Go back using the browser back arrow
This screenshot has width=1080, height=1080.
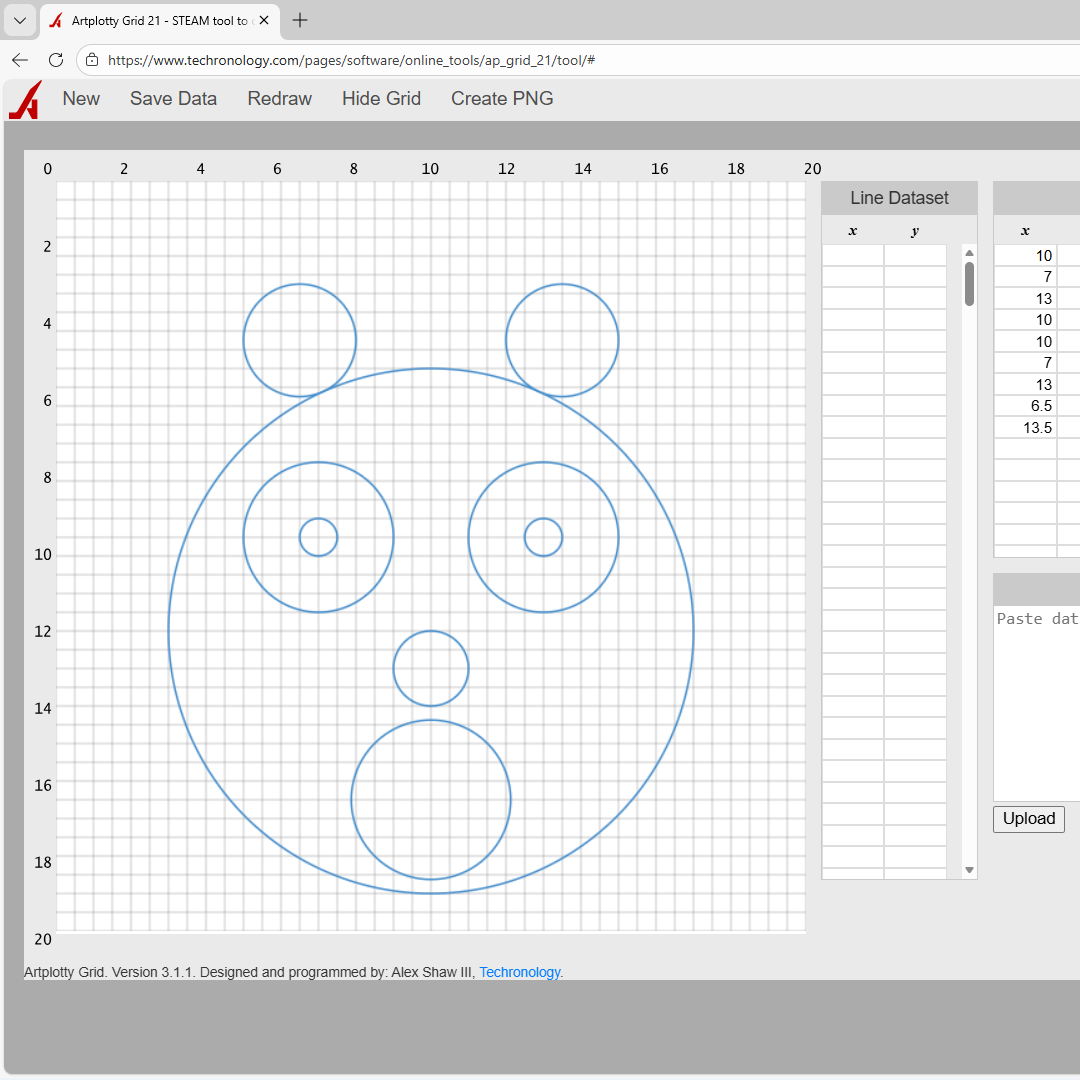[19, 60]
